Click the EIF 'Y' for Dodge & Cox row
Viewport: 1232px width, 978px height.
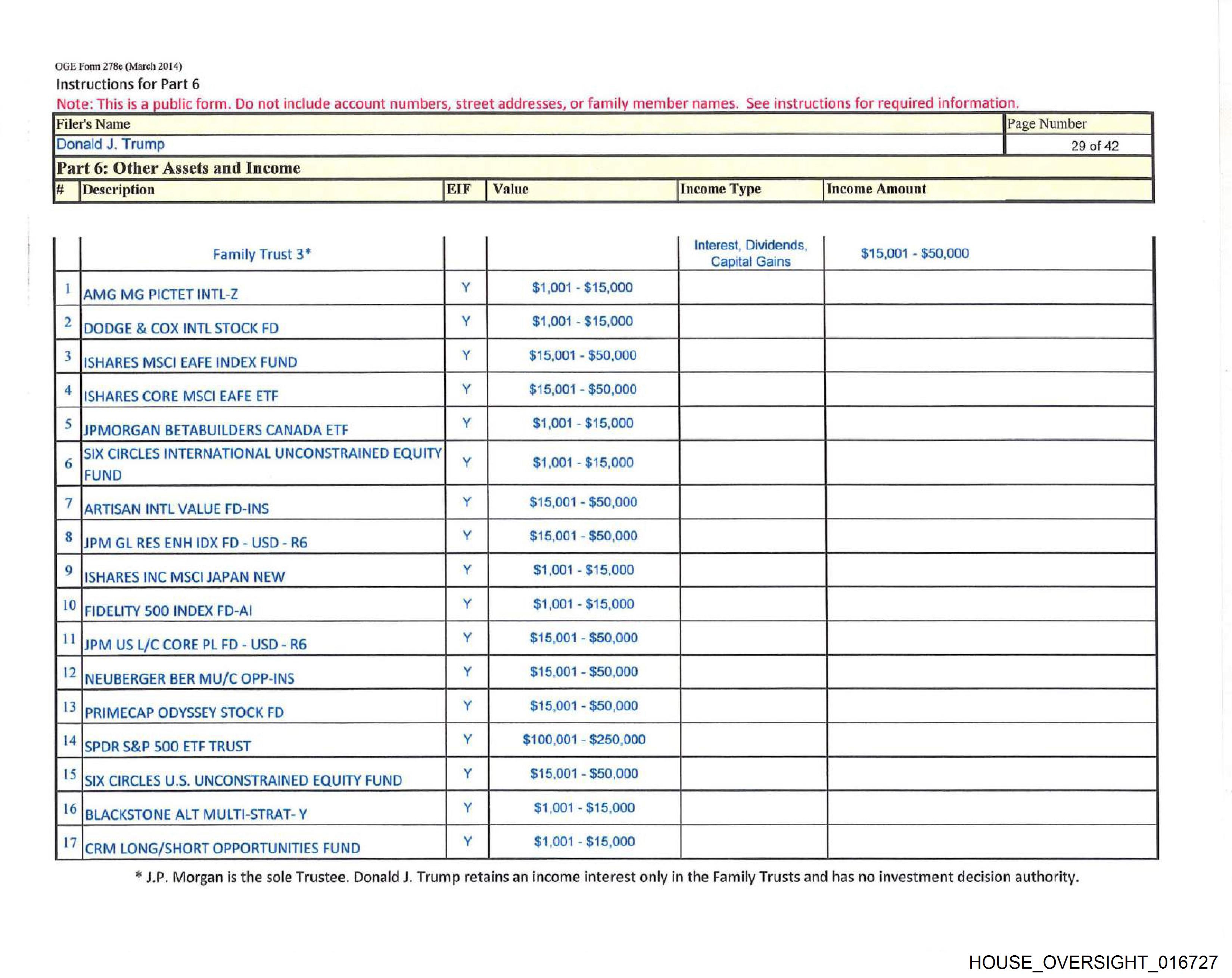pyautogui.click(x=466, y=321)
